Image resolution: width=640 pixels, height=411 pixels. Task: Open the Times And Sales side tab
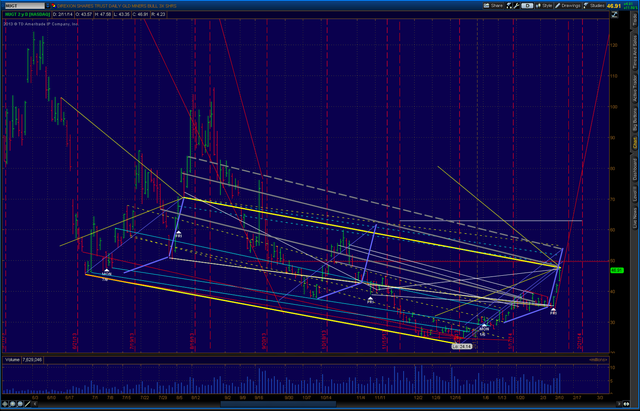(635, 51)
